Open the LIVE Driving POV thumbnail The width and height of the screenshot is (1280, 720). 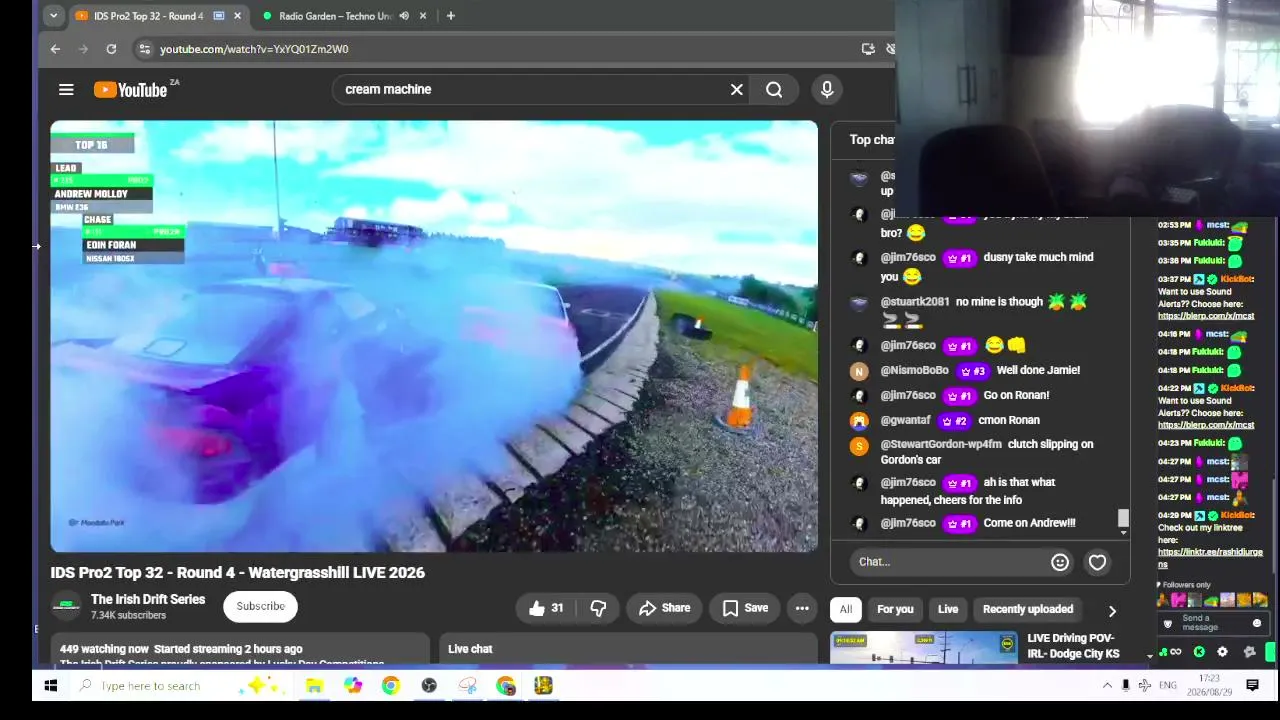point(924,647)
